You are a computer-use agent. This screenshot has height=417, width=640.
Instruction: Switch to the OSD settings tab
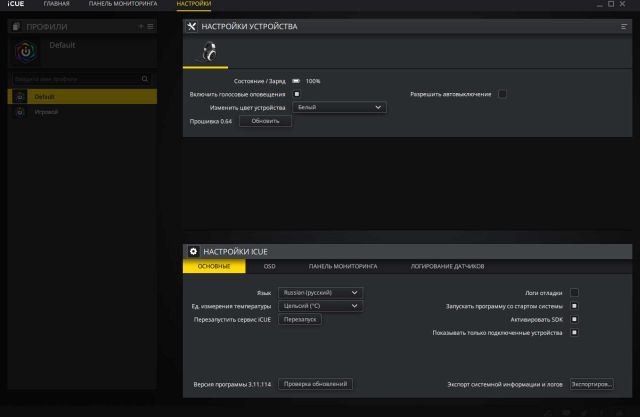point(269,267)
